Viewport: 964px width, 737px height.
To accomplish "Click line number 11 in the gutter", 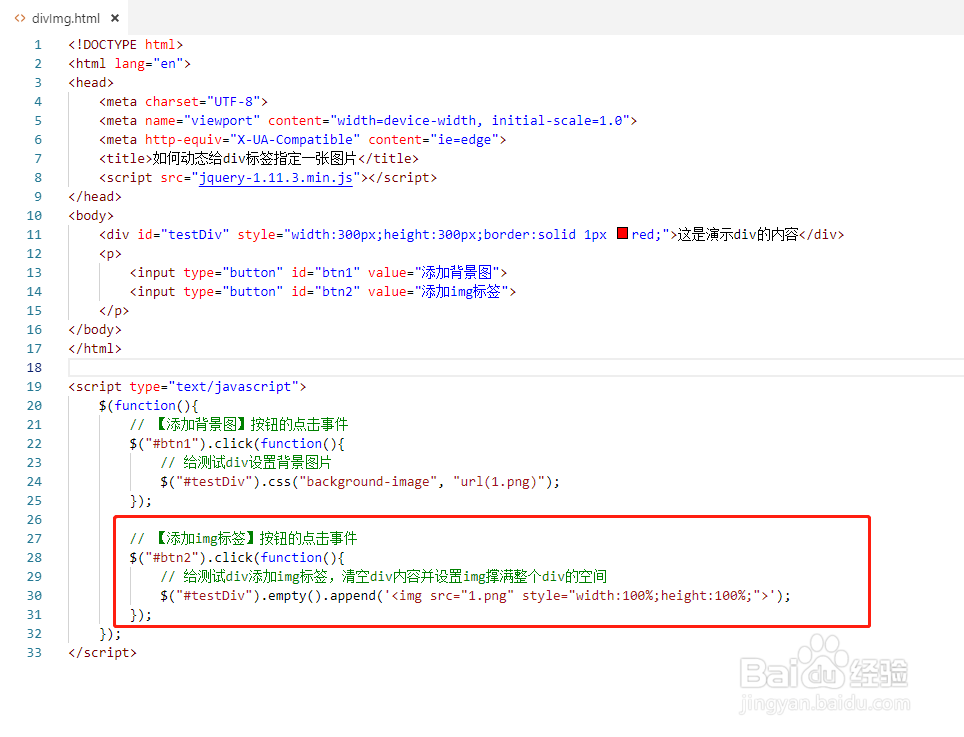I will coord(34,235).
